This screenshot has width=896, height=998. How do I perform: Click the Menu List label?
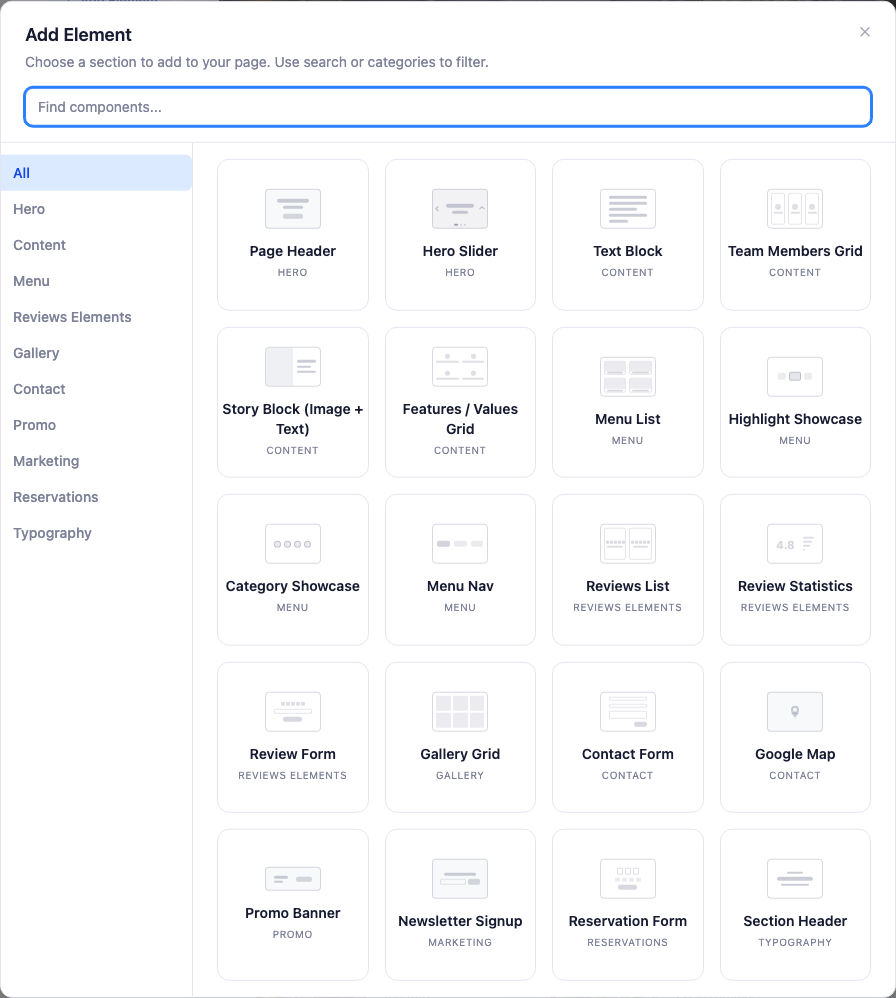click(x=627, y=419)
